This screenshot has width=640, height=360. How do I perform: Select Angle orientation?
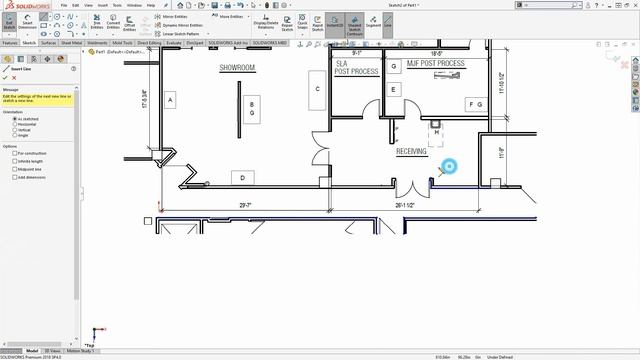click(15, 135)
